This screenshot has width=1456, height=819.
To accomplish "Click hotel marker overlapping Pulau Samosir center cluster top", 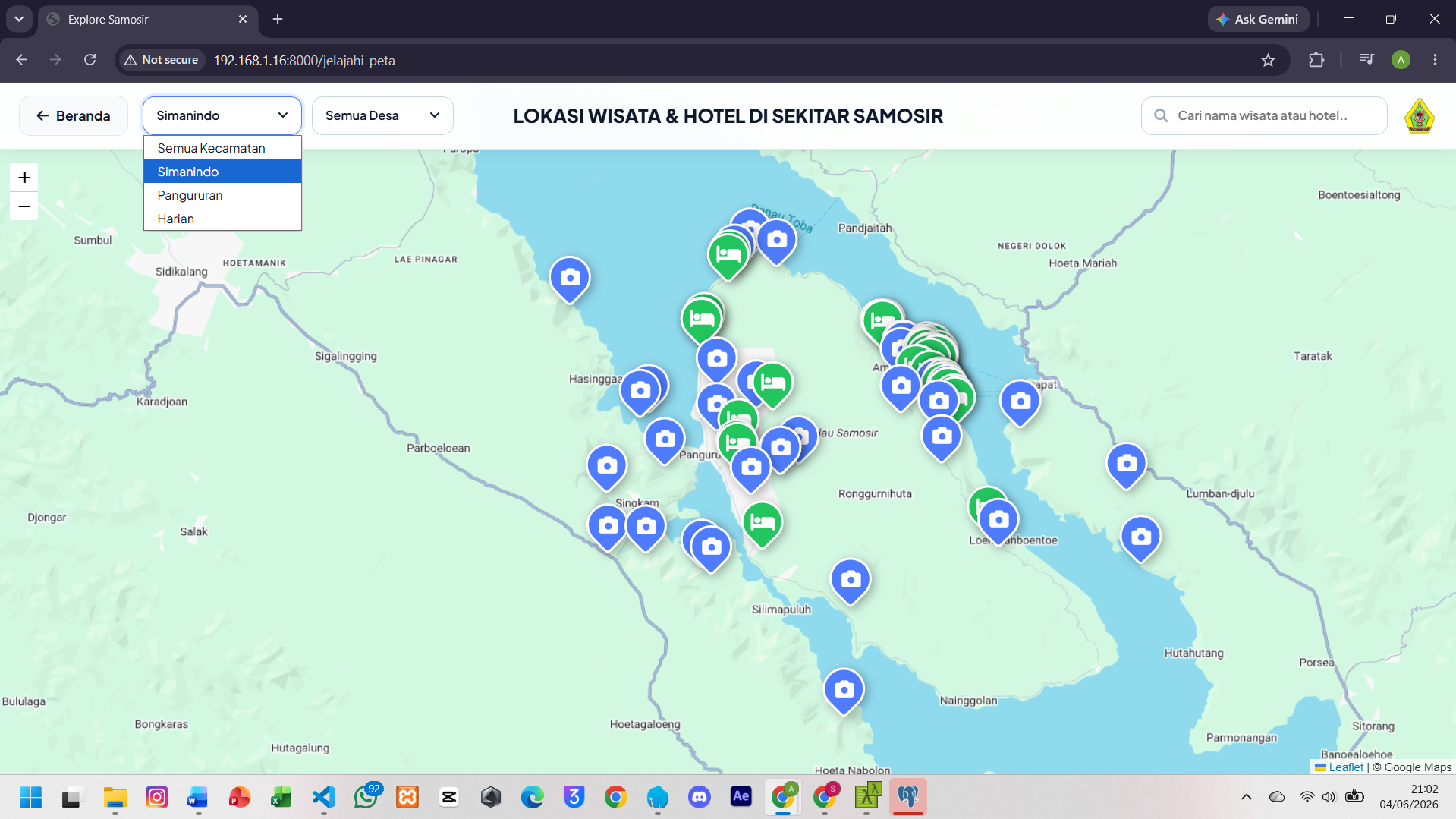I will point(772,383).
